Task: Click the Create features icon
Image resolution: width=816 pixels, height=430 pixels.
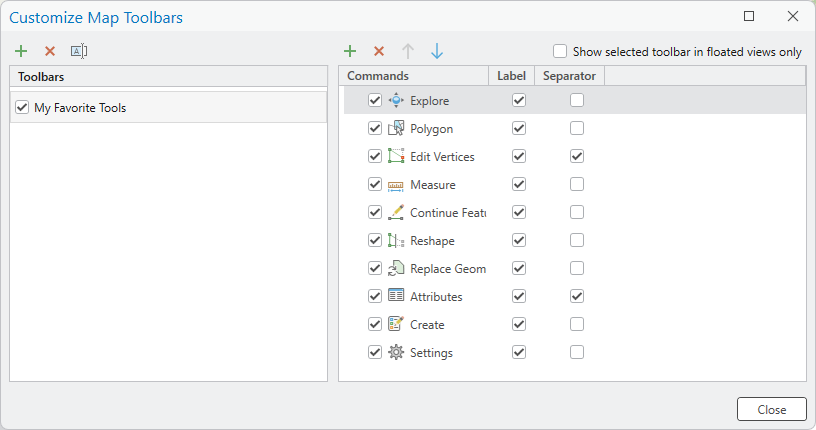Action: (x=396, y=324)
